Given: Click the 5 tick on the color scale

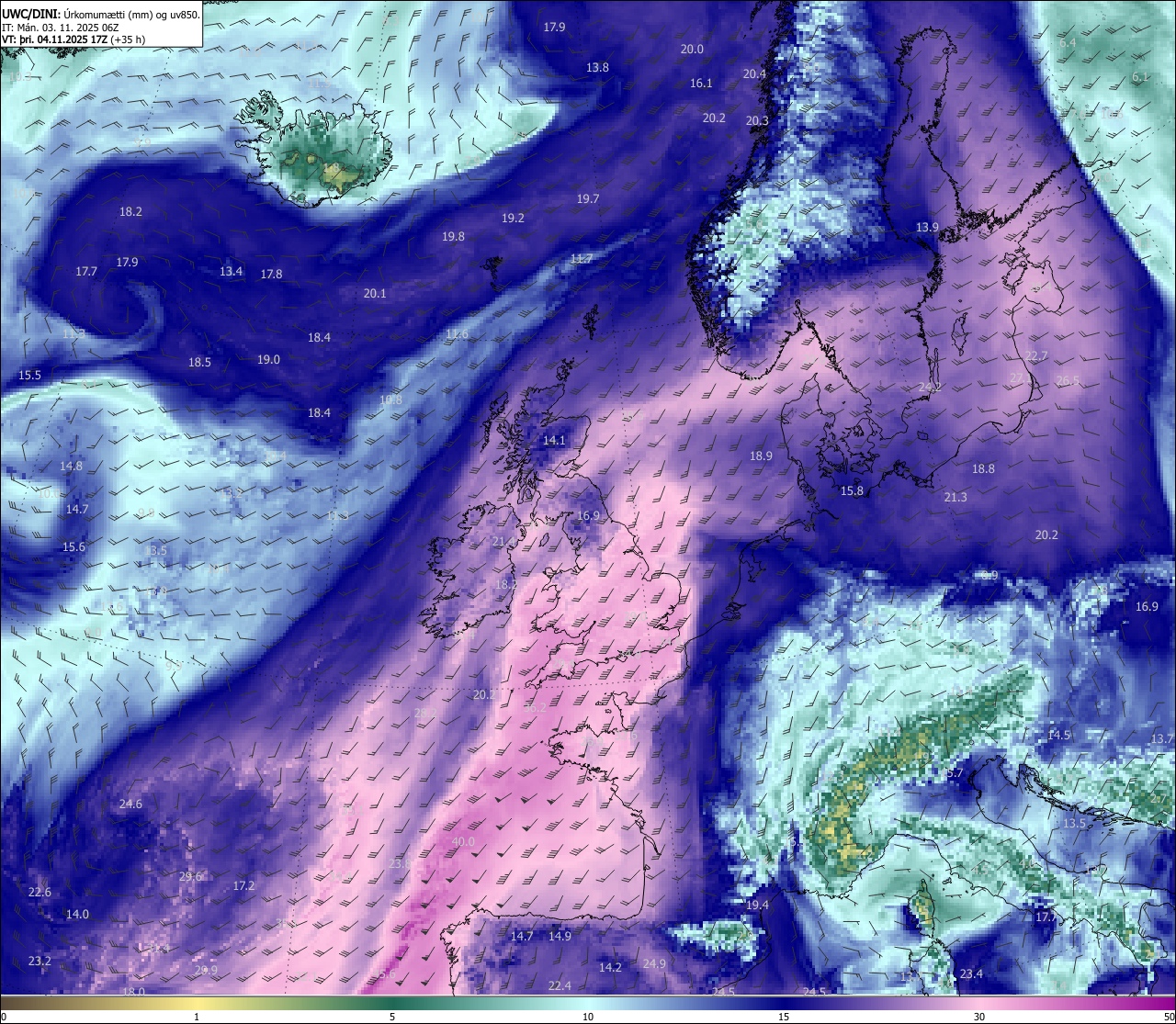Looking at the screenshot, I should tap(392, 1018).
